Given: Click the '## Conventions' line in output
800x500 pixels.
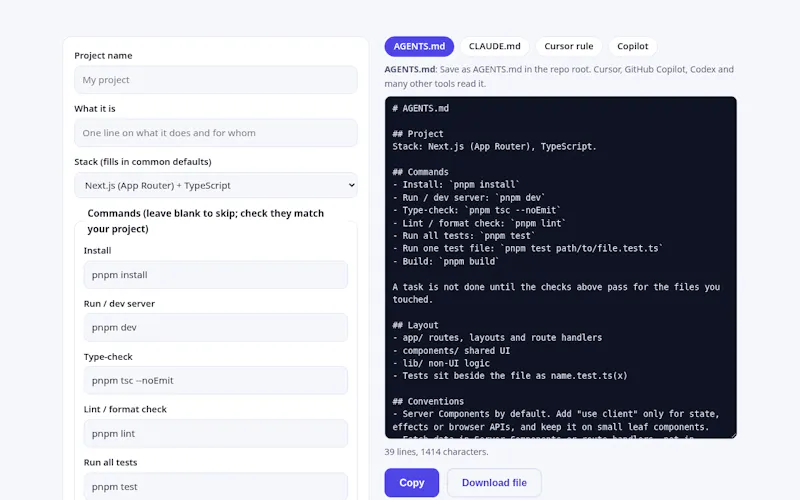Looking at the screenshot, I should 428,402.
